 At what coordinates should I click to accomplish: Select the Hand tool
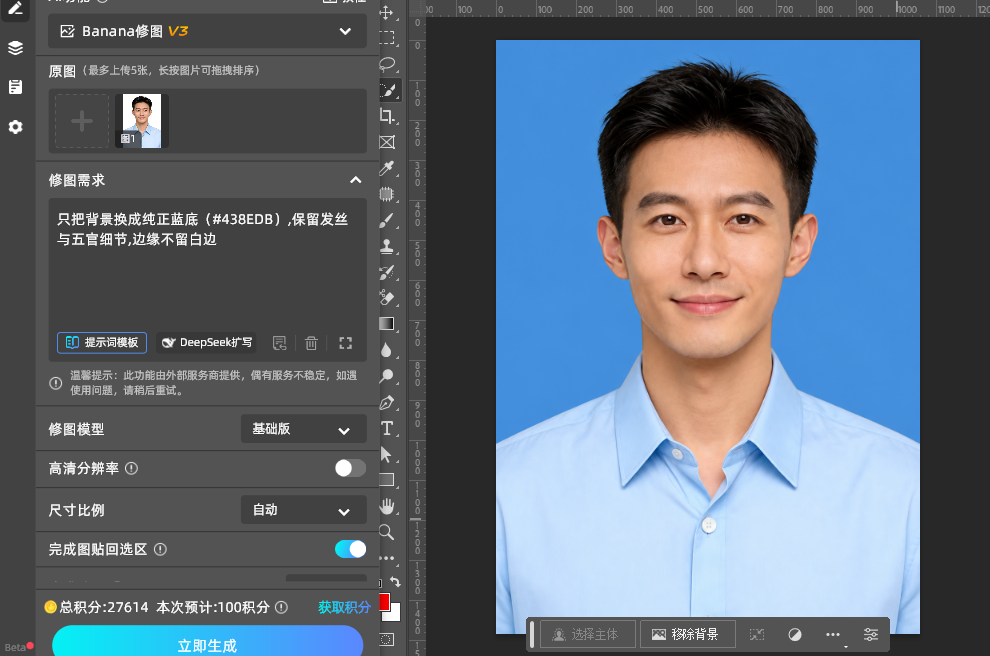387,506
